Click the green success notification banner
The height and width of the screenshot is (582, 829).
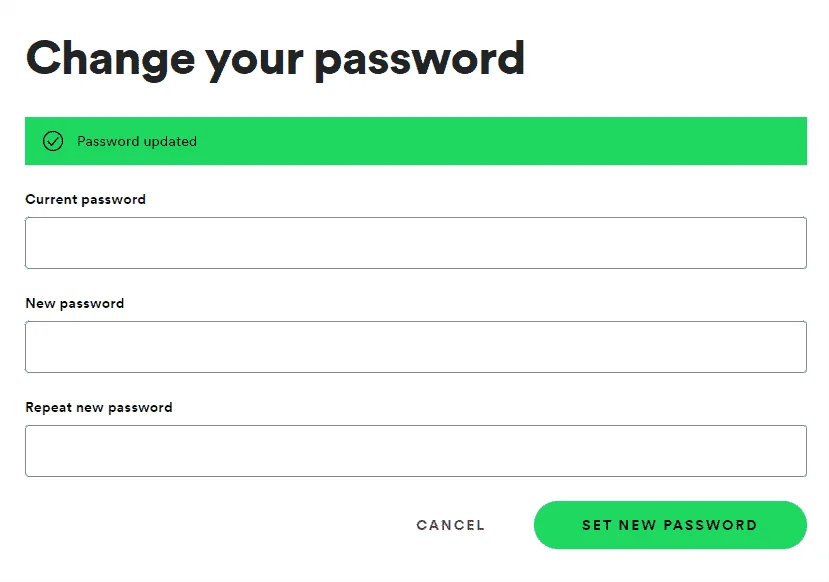point(416,141)
